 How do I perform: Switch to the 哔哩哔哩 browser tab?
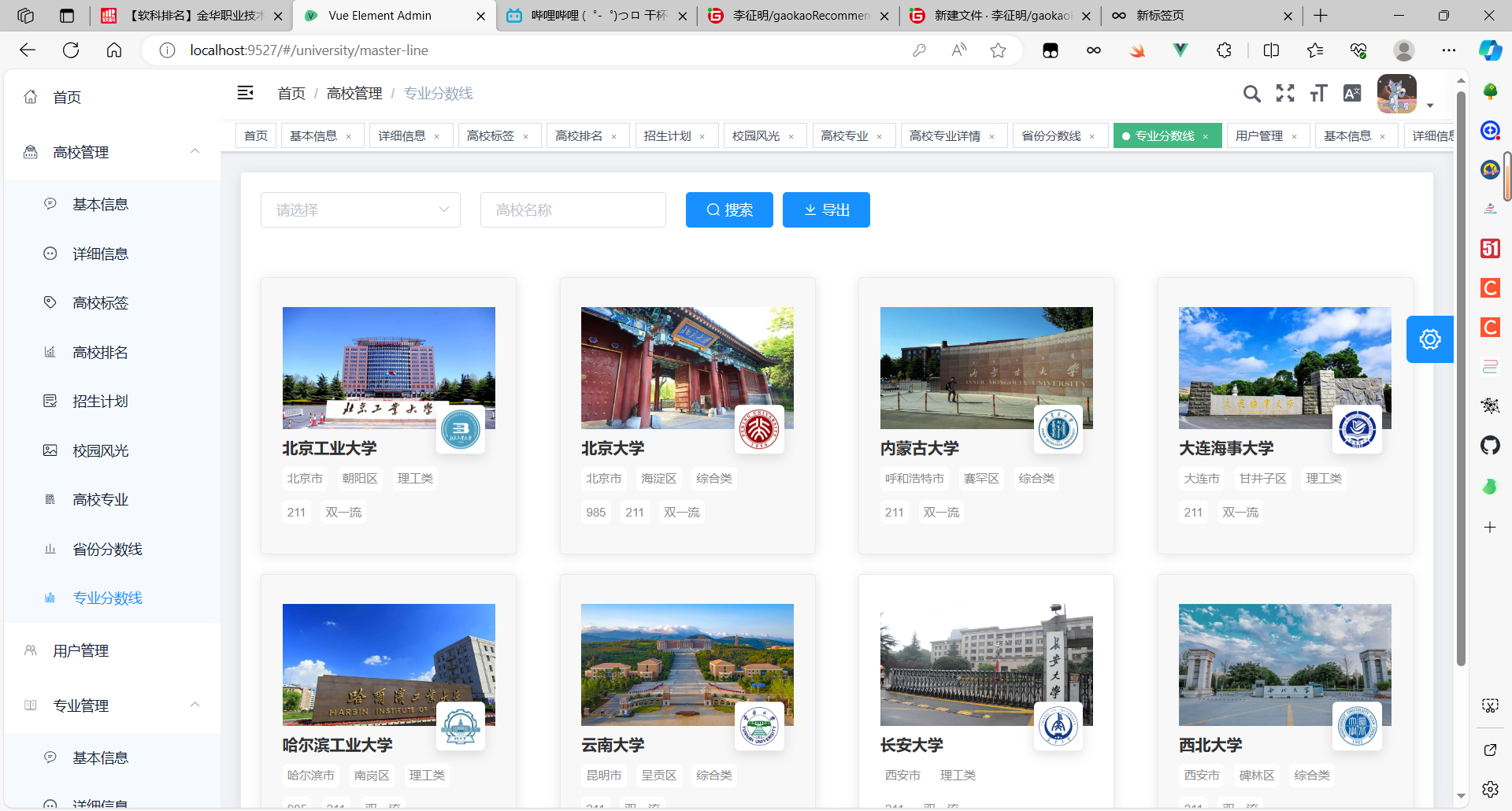(596, 16)
